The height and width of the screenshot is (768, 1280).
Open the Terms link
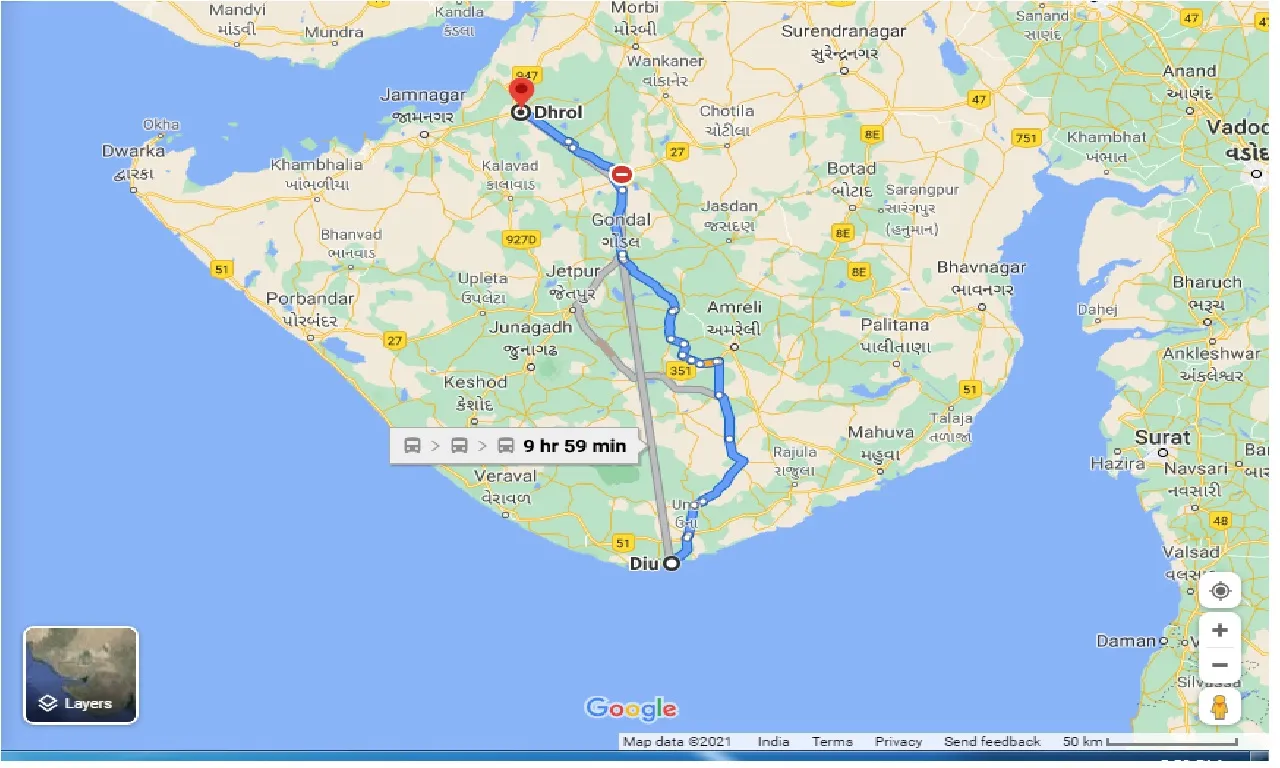(832, 741)
